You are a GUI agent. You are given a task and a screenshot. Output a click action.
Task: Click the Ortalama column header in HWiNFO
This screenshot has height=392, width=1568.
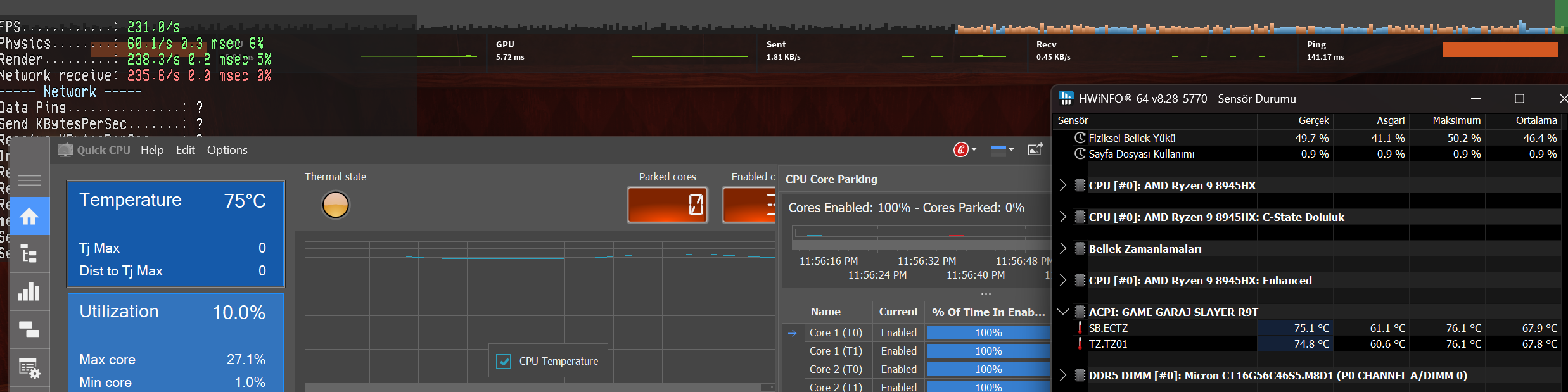point(1524,120)
